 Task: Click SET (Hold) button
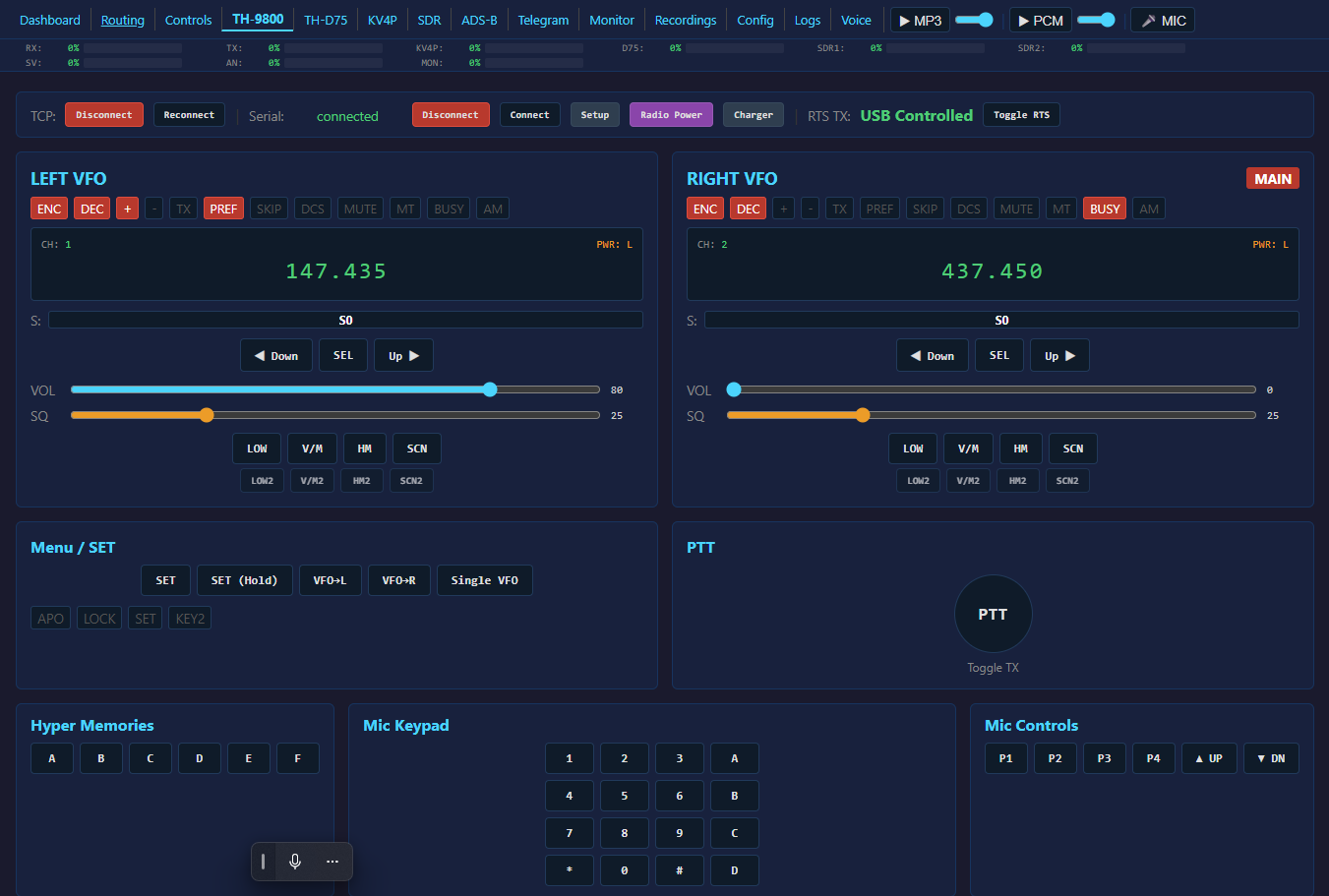click(x=244, y=580)
